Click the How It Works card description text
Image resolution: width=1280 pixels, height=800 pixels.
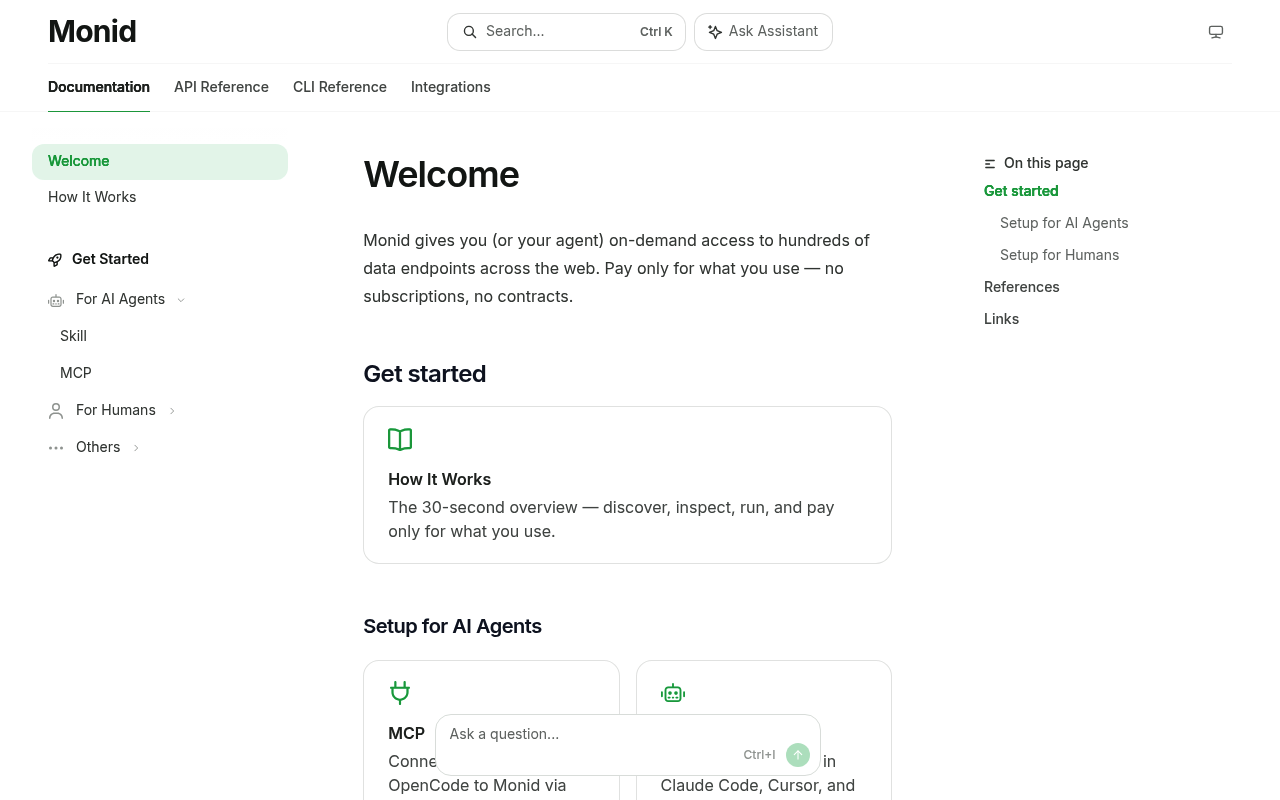pos(611,519)
